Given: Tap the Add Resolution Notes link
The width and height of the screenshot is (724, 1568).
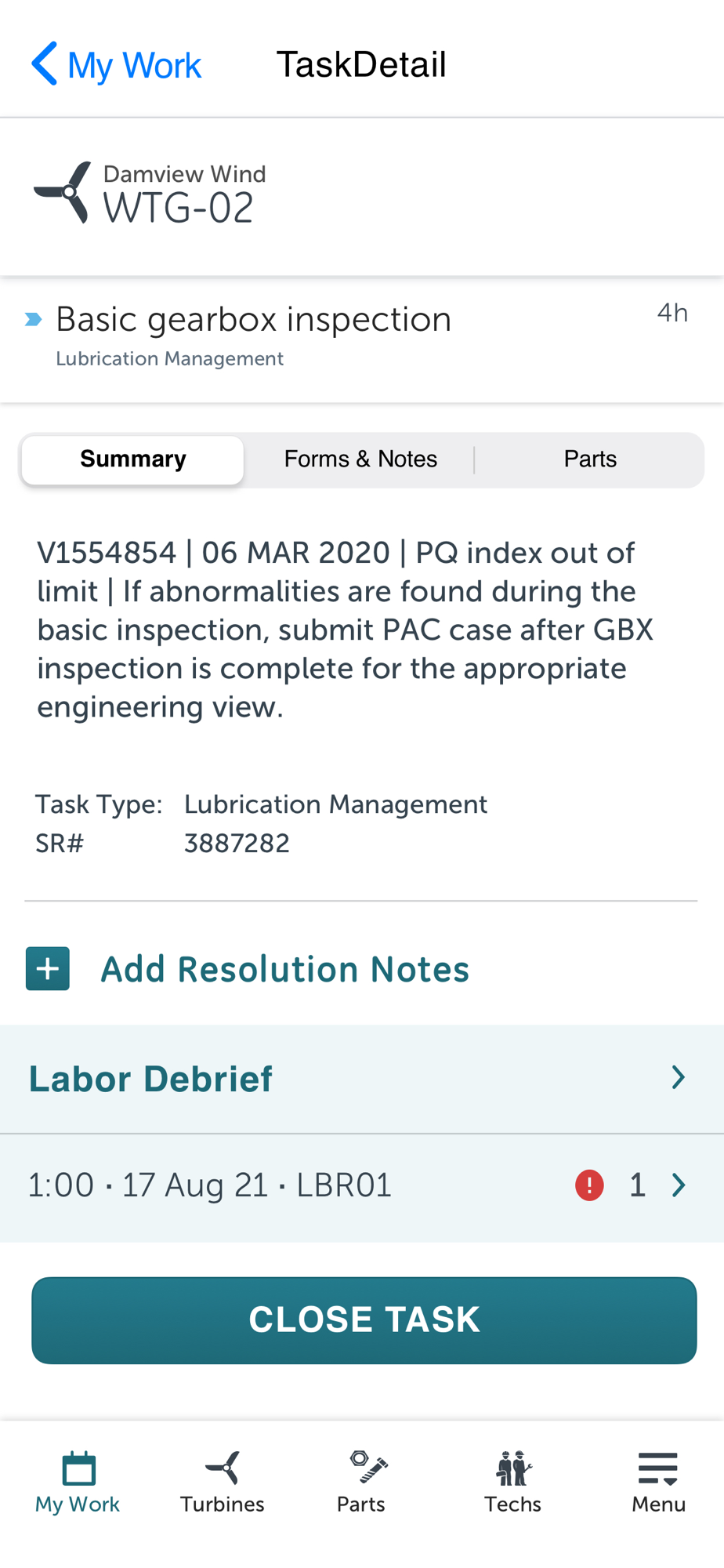Looking at the screenshot, I should pyautogui.click(x=285, y=969).
